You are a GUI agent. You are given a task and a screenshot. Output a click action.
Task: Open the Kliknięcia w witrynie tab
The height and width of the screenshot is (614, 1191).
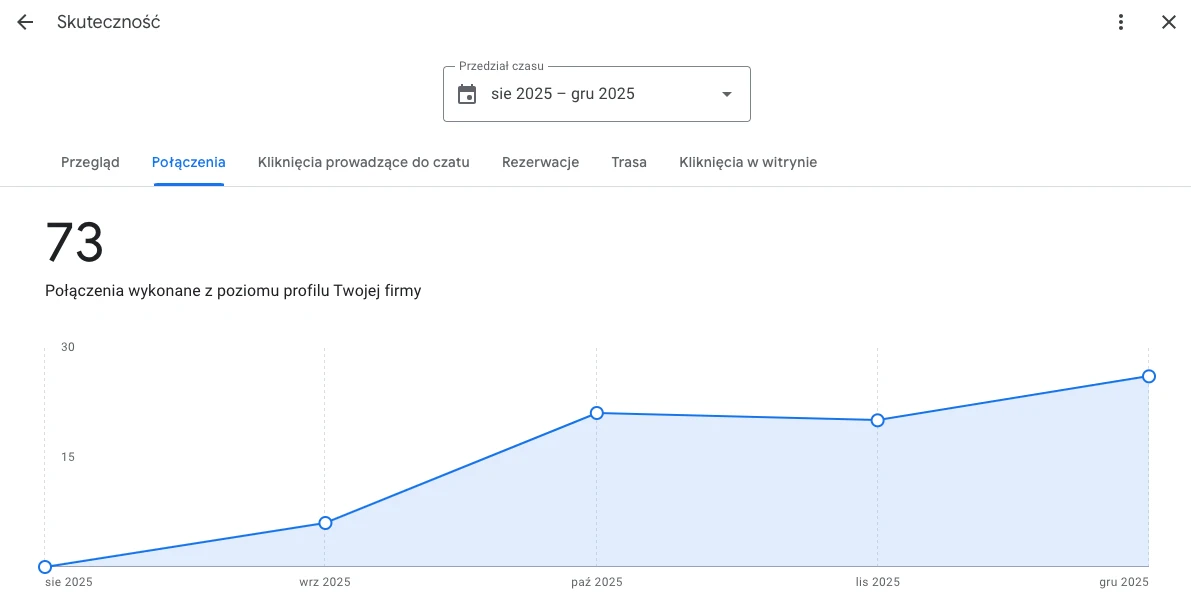click(x=748, y=162)
